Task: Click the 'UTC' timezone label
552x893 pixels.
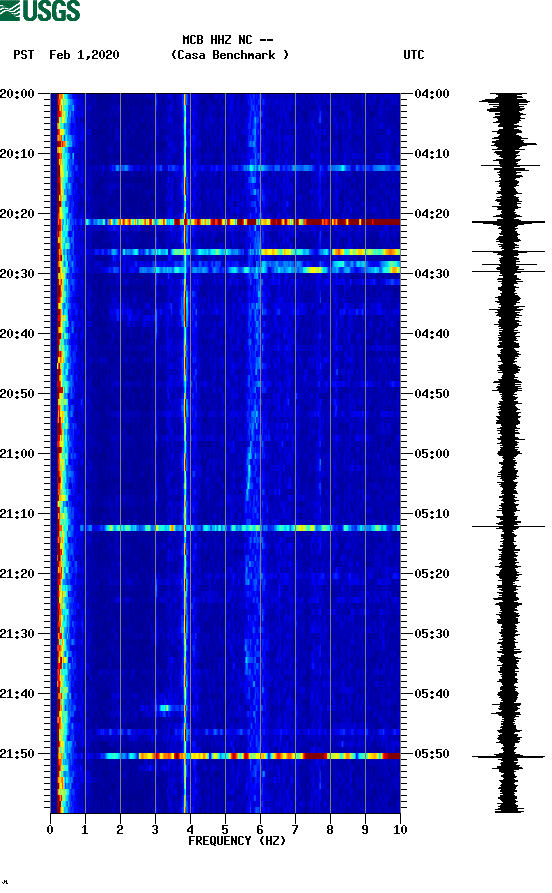Action: [414, 55]
